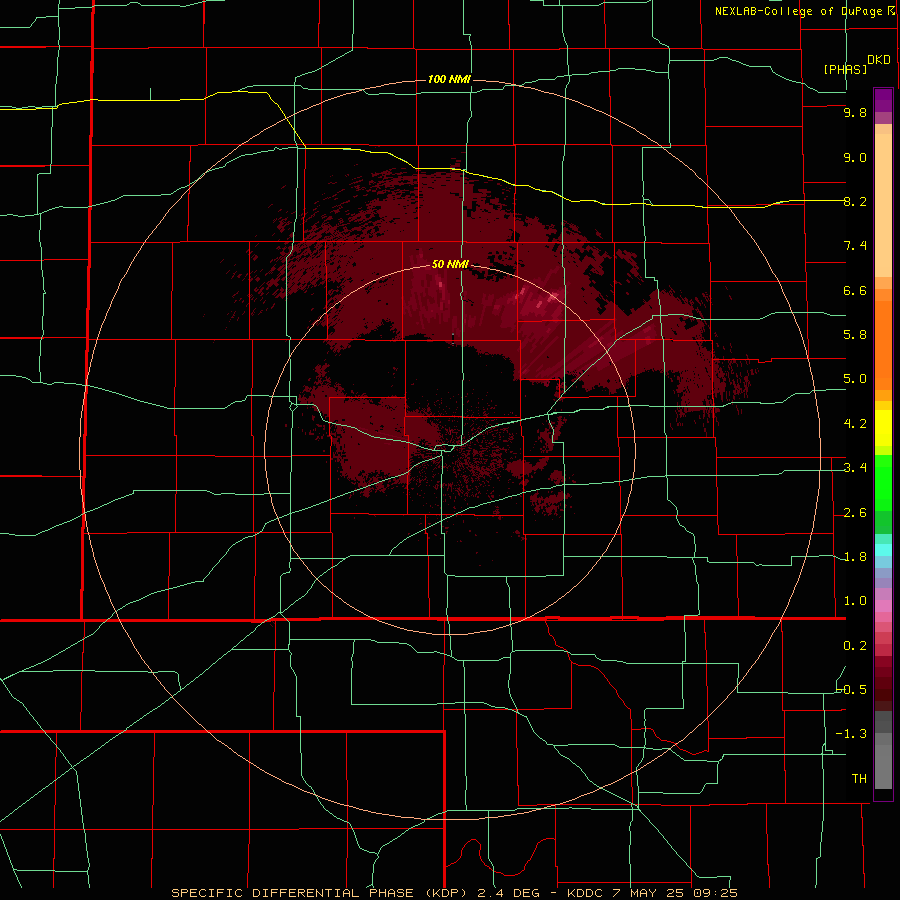The width and height of the screenshot is (900, 900).
Task: Pick the yellow segment of the color bar
Action: (x=883, y=428)
